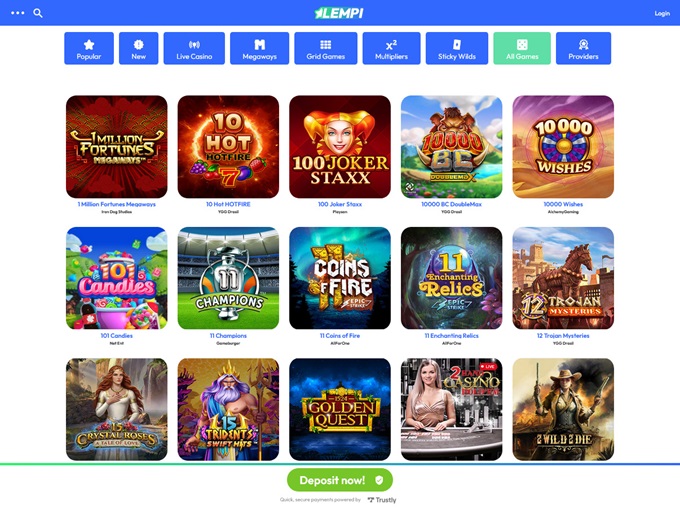Viewport: 680px width, 511px height.
Task: Open the three-dots menu icon
Action: [17, 13]
